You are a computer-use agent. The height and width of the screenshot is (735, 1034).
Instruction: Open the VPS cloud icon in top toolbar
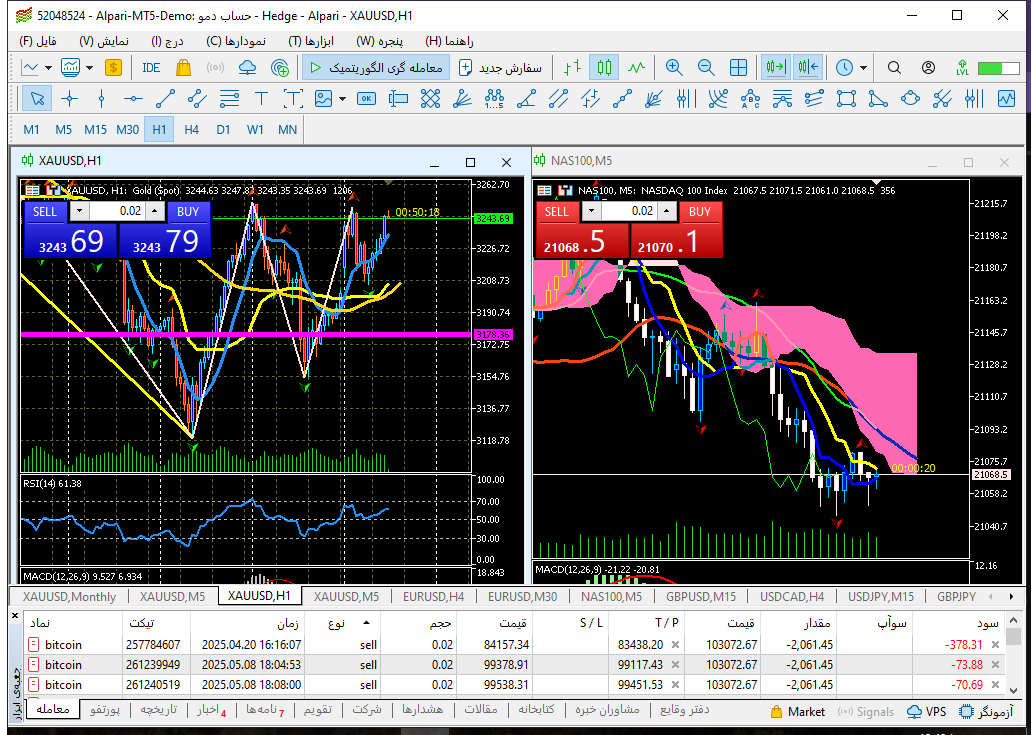pos(247,67)
